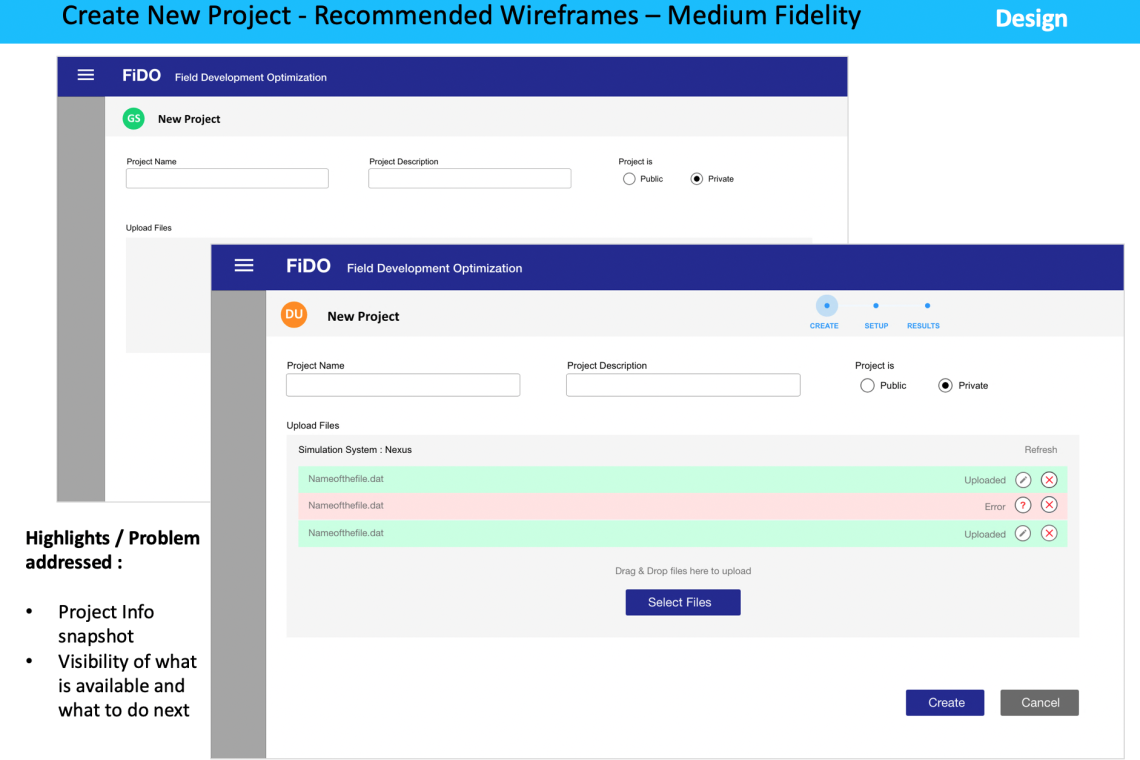Remove the file with Error status

1049,505
